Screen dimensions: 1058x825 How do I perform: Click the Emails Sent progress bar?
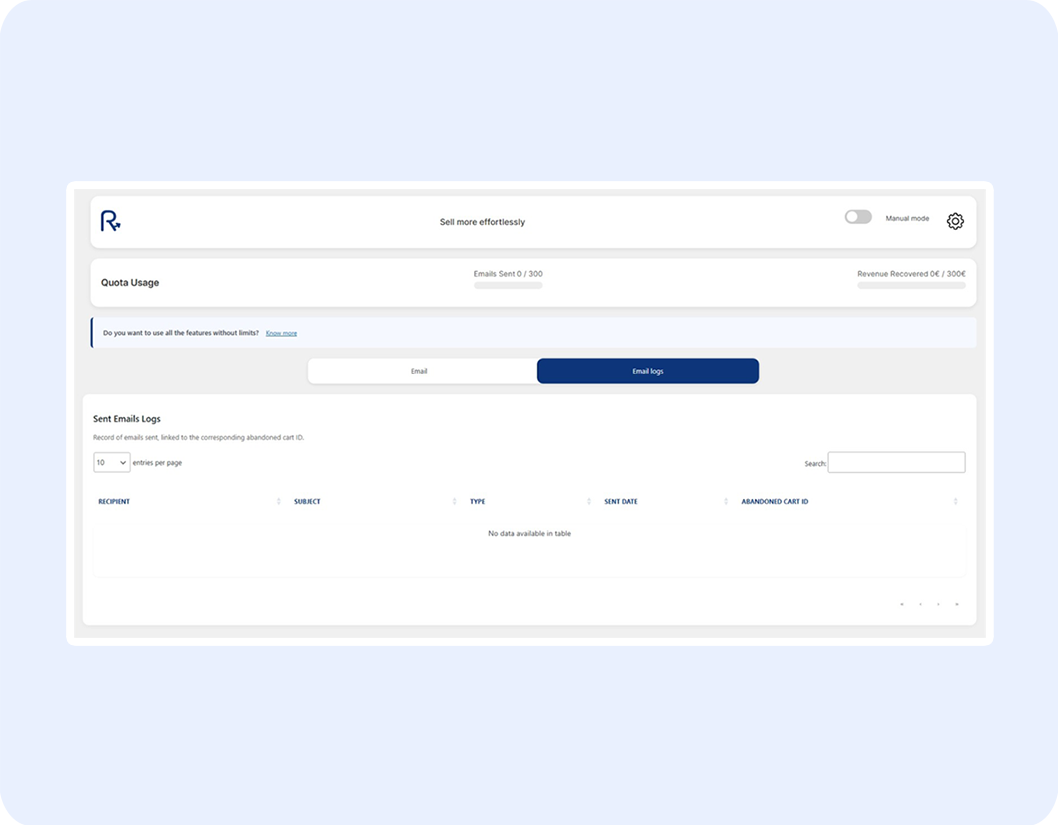pyautogui.click(x=508, y=286)
